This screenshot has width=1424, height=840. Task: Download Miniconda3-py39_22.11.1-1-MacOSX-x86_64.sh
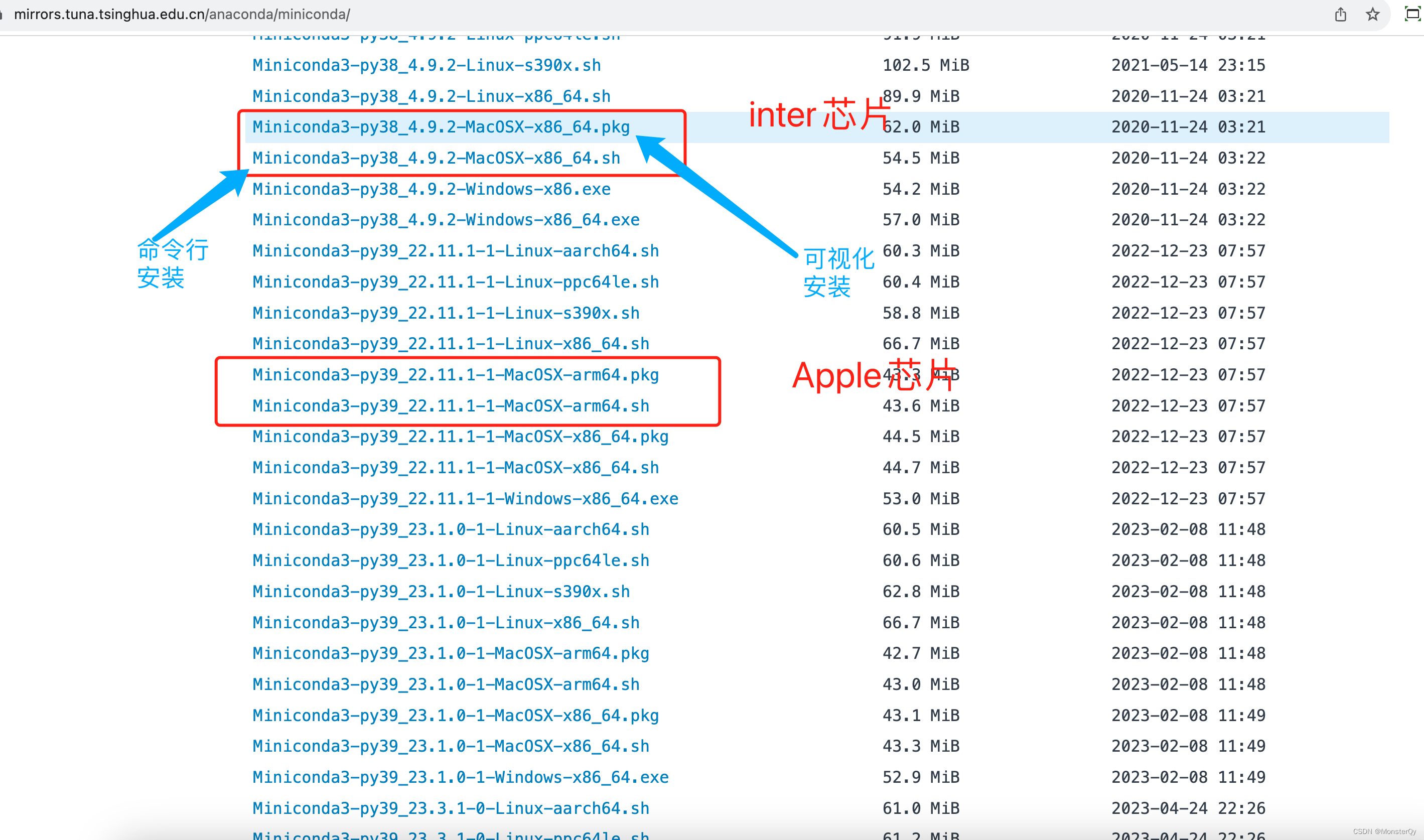[x=456, y=468]
